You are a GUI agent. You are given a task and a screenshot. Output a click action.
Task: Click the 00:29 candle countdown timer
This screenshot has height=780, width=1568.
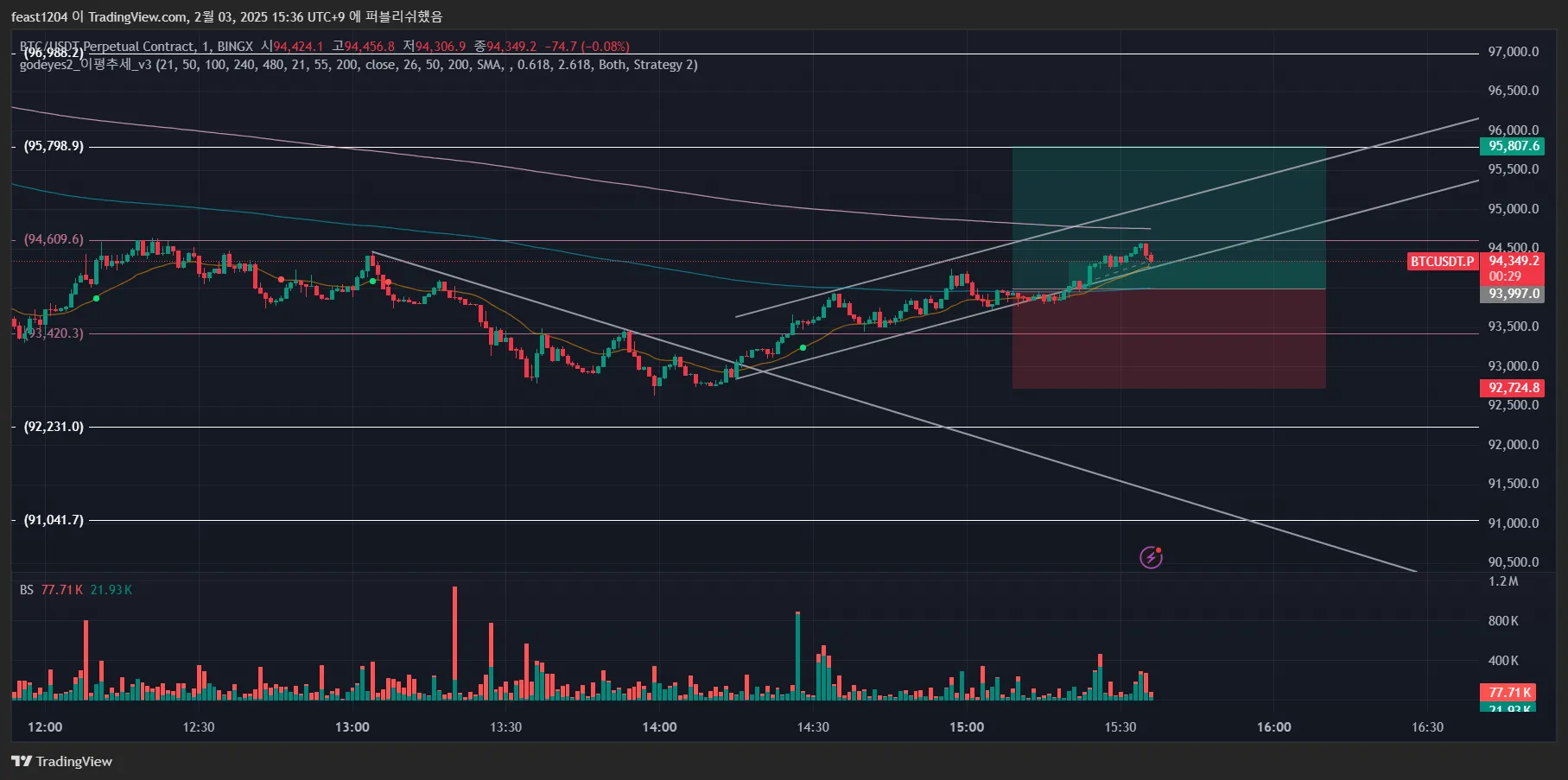[x=1505, y=276]
